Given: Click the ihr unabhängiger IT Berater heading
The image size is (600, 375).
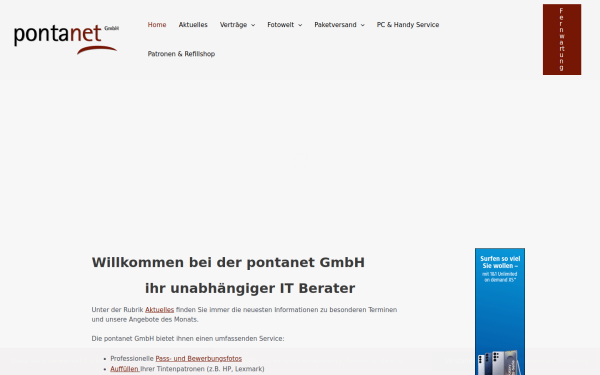Looking at the screenshot, I should 250,288.
